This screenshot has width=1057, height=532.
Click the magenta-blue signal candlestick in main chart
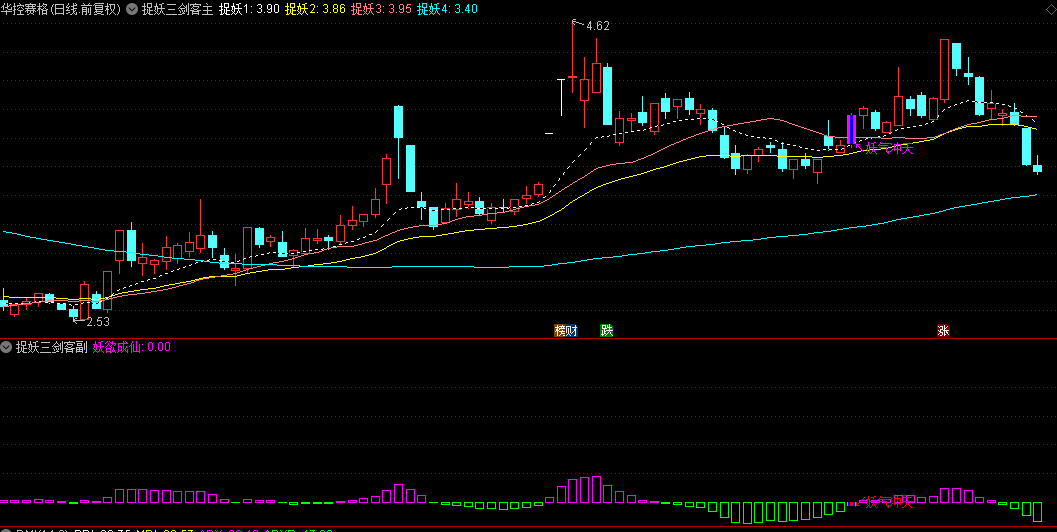click(x=851, y=129)
